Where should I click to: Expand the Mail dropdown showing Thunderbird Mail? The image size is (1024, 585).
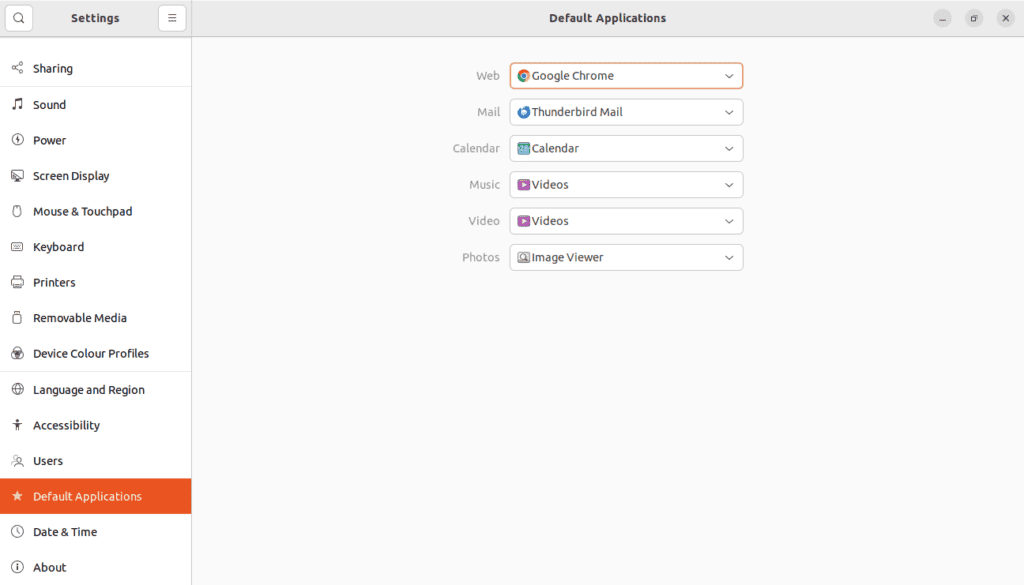pos(625,112)
